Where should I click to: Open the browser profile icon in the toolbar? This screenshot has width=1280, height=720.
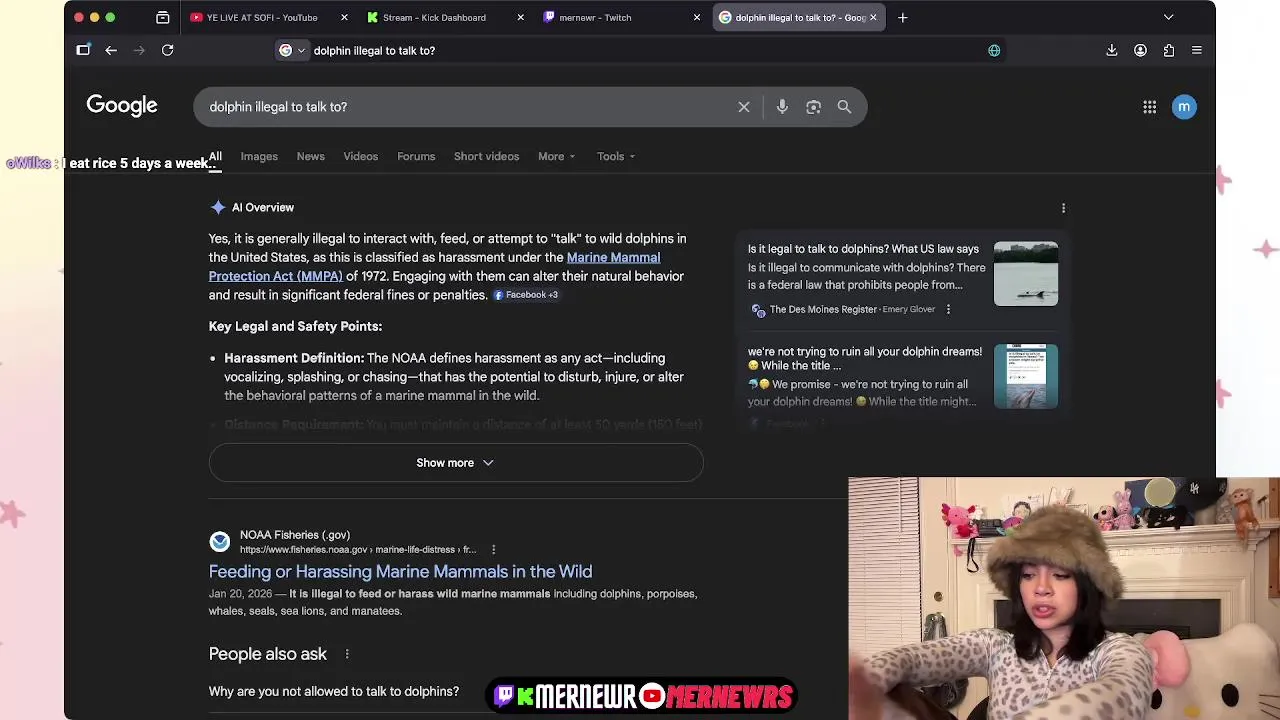point(1140,50)
